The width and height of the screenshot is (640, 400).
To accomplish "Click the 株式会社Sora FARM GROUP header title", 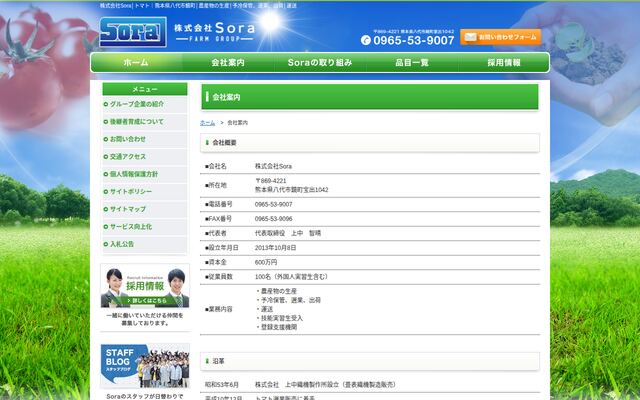I will (215, 32).
